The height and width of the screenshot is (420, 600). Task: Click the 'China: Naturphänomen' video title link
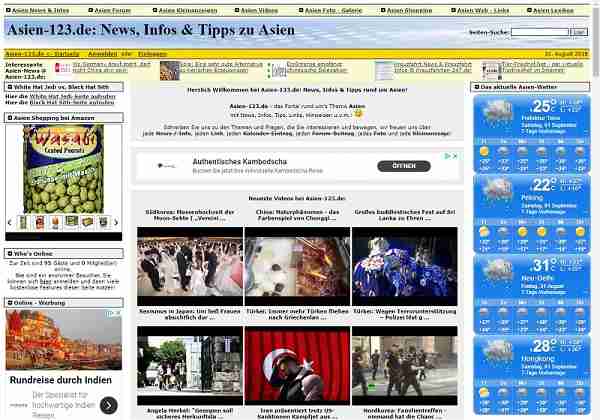point(297,215)
